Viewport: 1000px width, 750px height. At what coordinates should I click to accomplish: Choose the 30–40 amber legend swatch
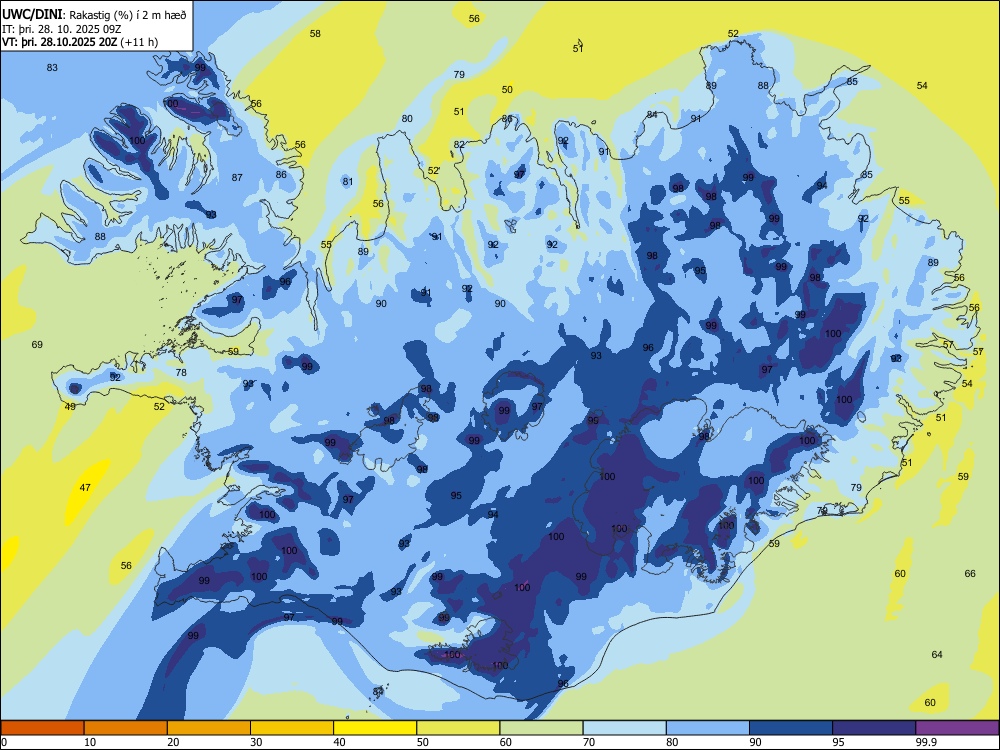(292, 728)
